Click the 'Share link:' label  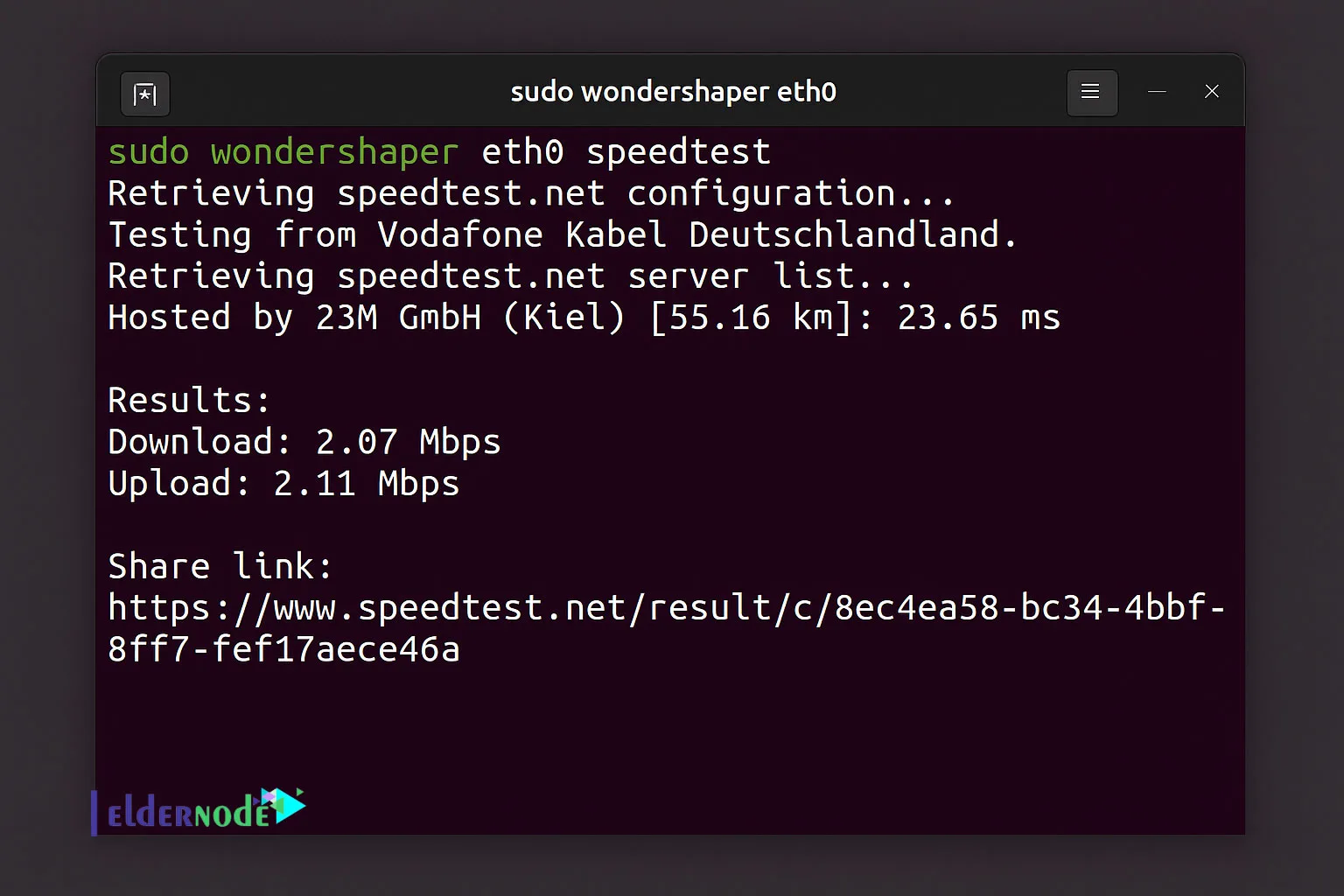click(x=220, y=567)
